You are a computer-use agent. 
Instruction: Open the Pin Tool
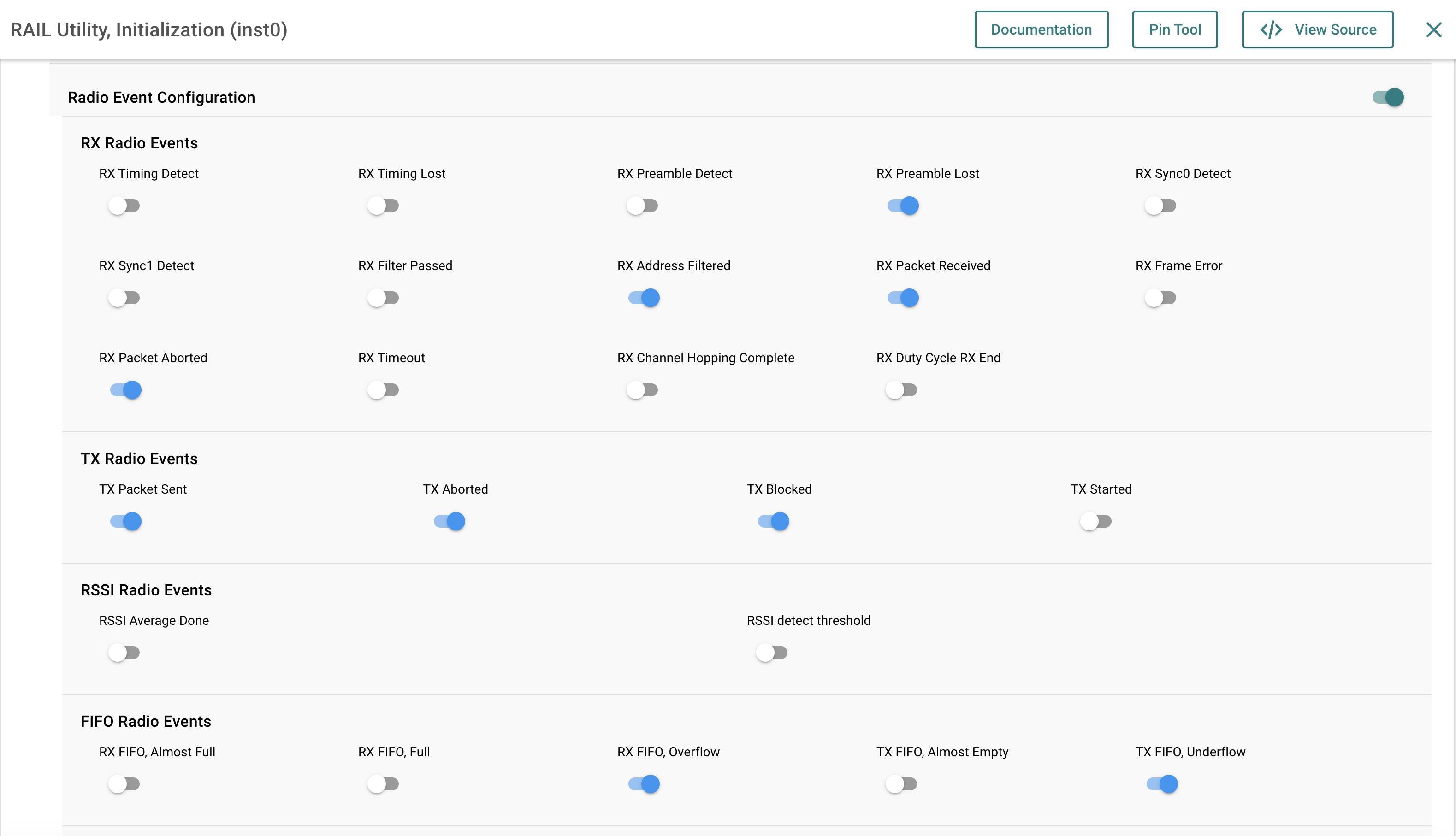(1175, 30)
